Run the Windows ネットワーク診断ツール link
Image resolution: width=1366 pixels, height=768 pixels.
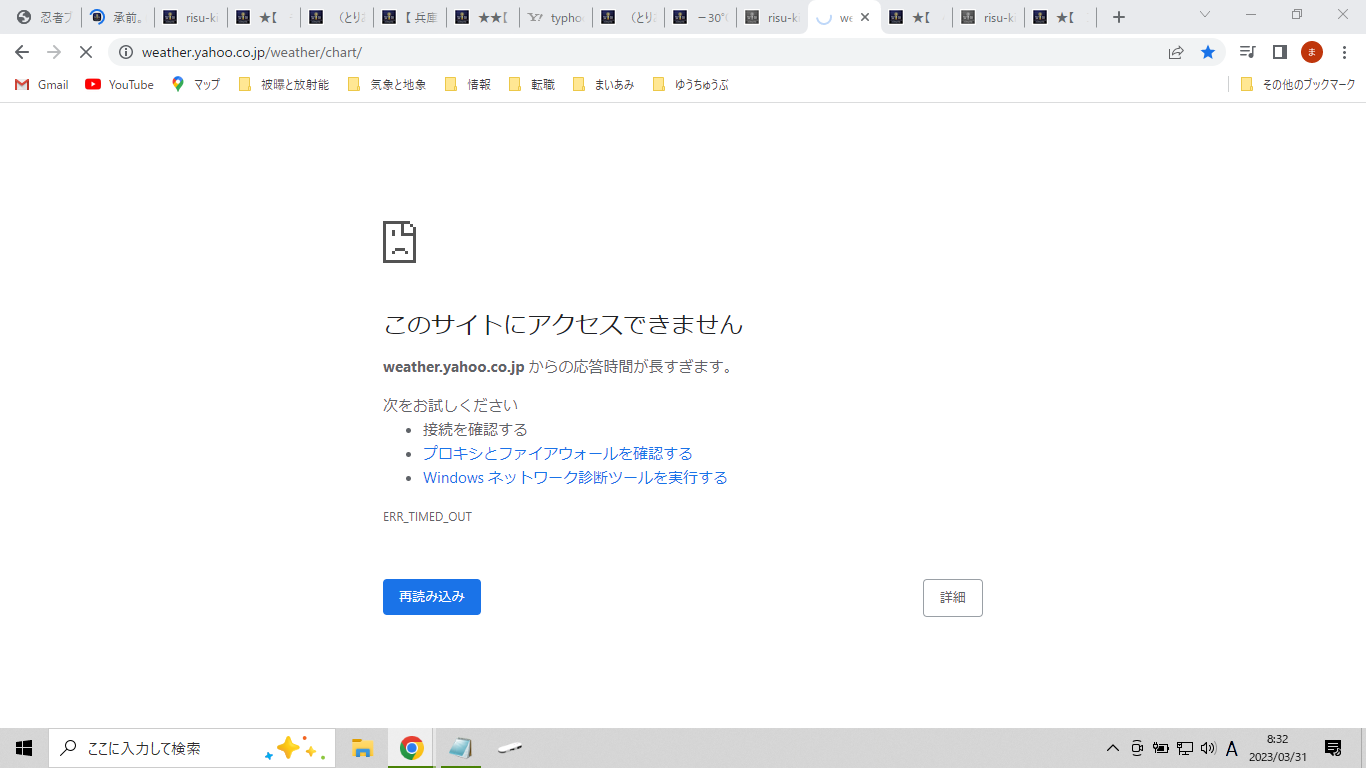[x=575, y=477]
